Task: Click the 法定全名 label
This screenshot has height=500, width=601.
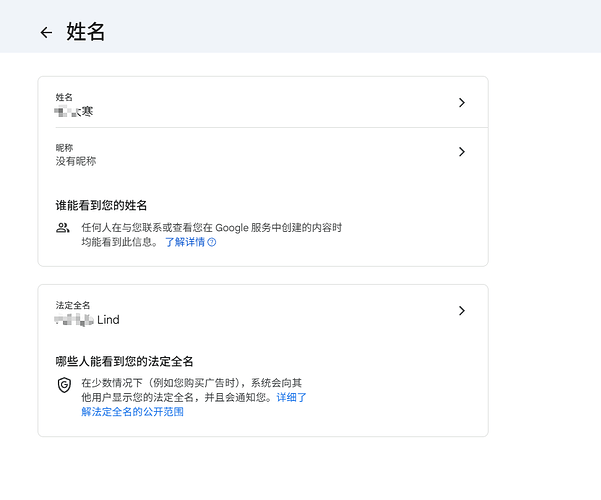Action: click(x=73, y=305)
